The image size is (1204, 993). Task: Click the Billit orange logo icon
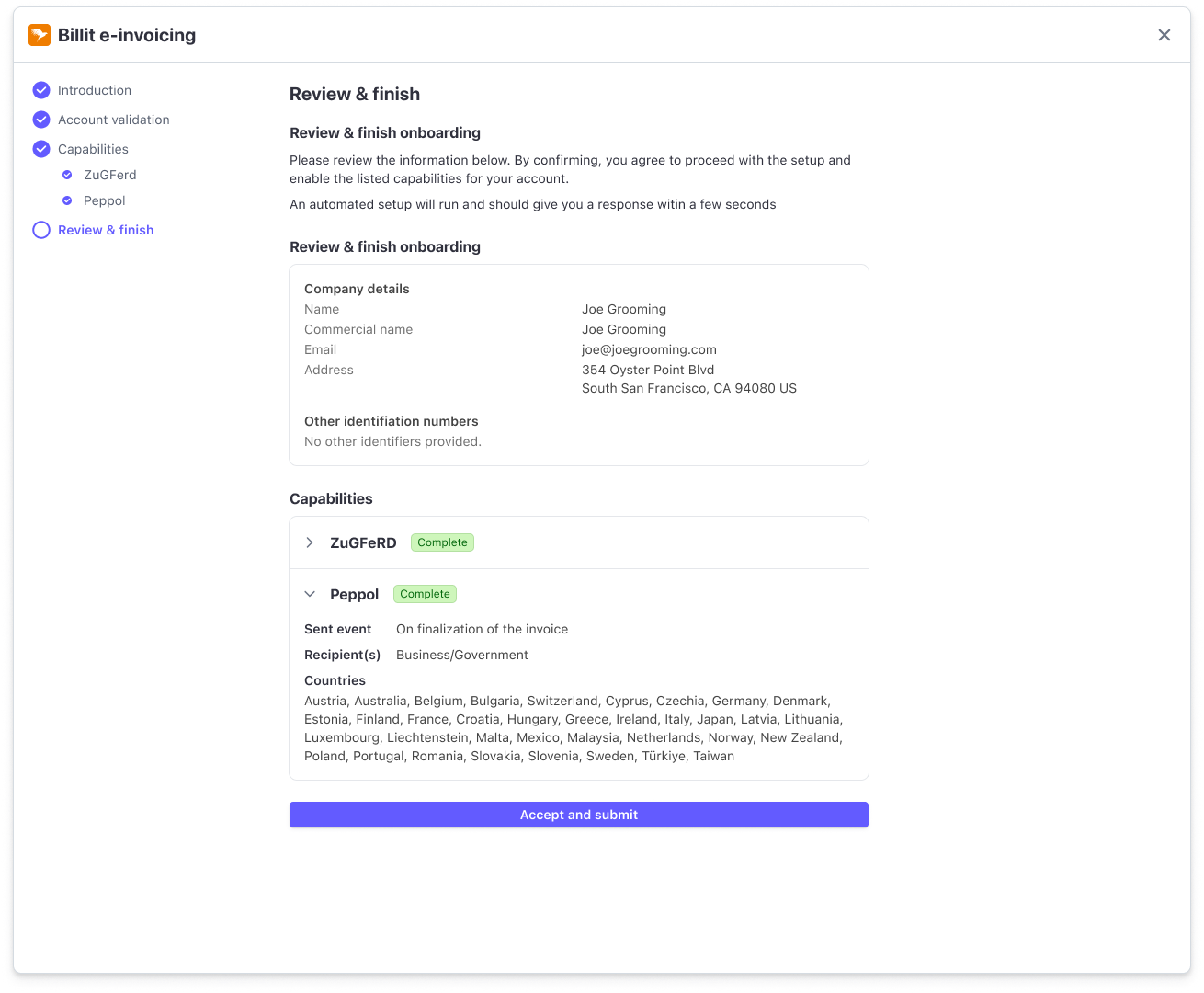[x=40, y=35]
